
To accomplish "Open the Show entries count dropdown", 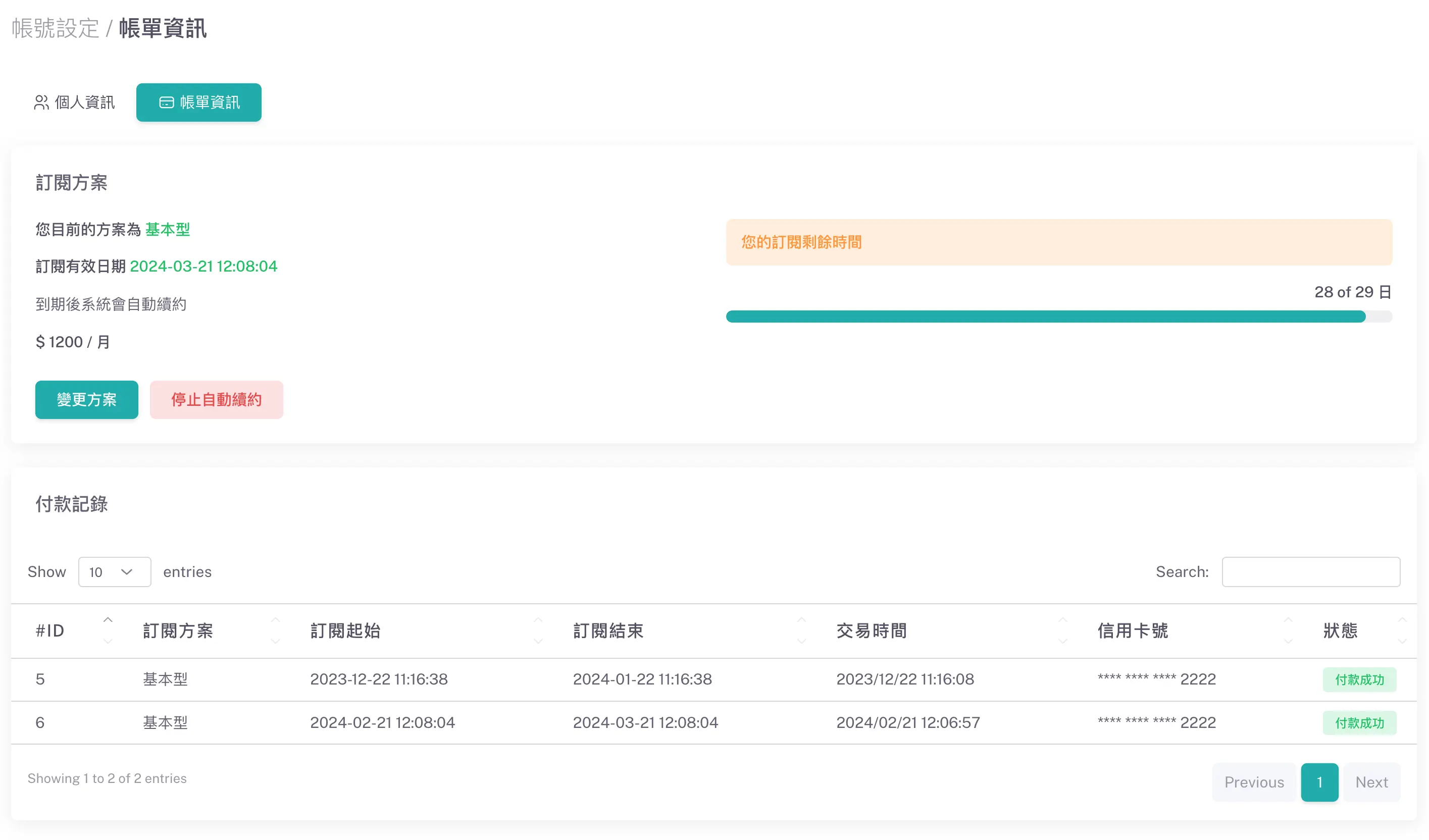I will 114,572.
